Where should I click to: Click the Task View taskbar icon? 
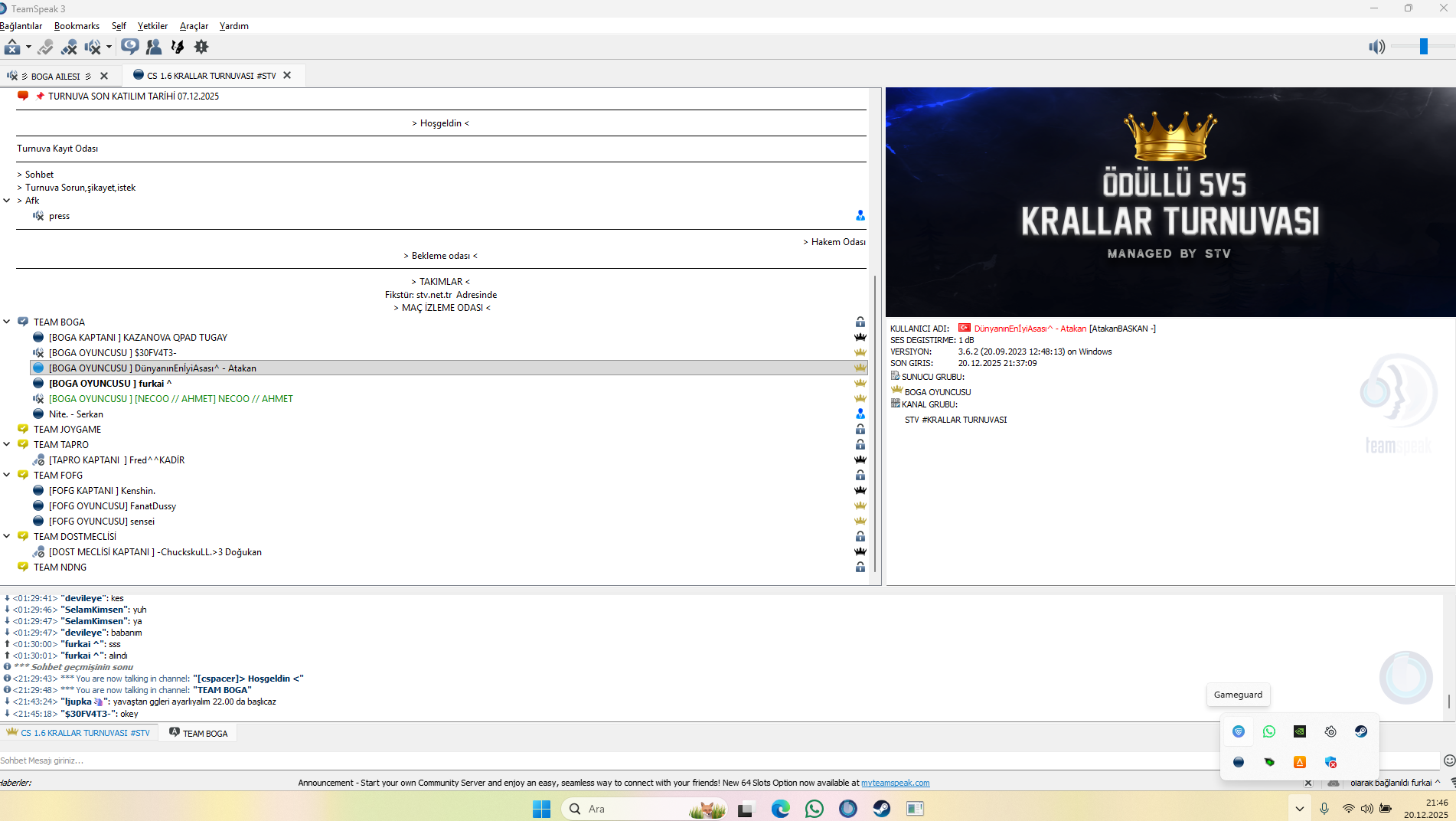pos(746,809)
